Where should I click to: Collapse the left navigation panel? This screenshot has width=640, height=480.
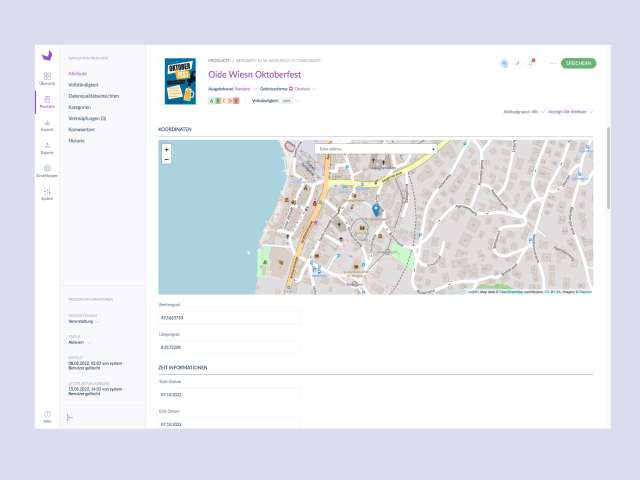tap(69, 417)
